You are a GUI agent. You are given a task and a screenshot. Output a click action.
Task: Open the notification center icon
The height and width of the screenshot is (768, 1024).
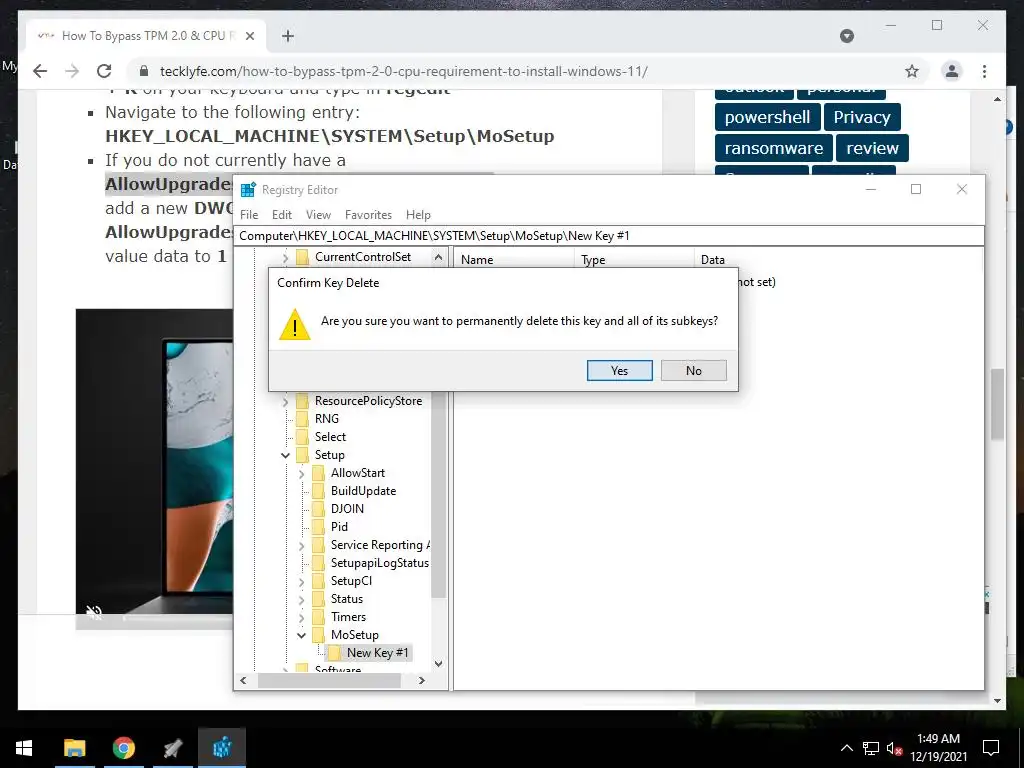point(991,748)
